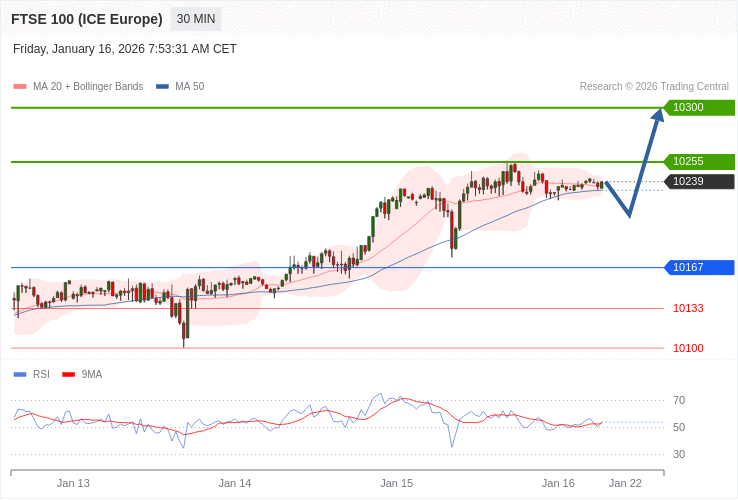Click the Jan 15 date axis label
This screenshot has width=738, height=500.
[397, 484]
